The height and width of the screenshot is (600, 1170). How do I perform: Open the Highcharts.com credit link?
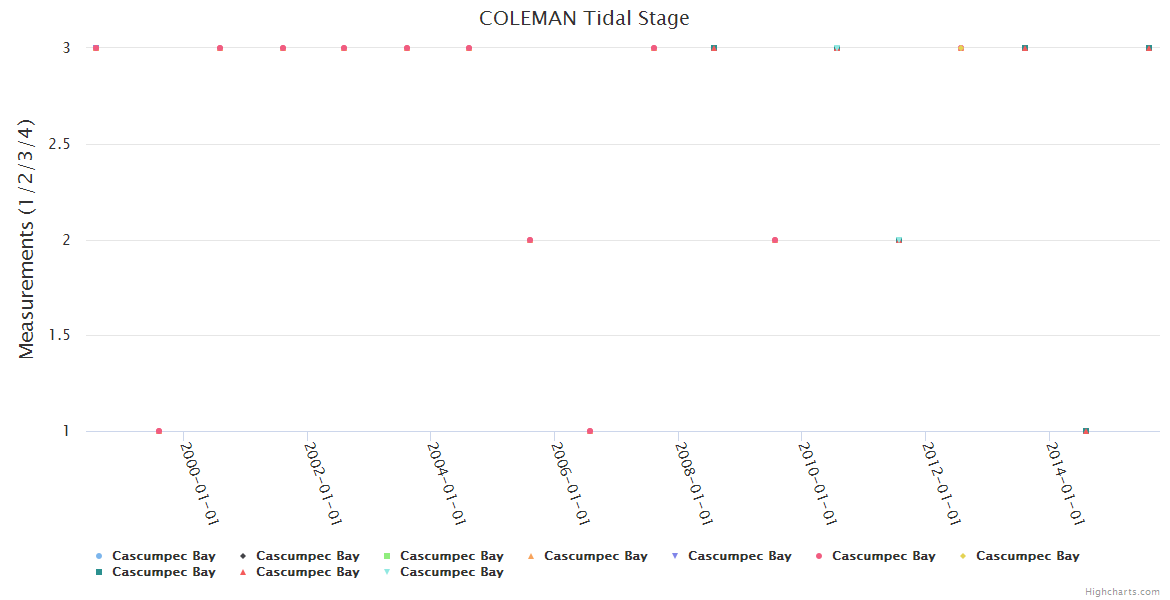1122,591
